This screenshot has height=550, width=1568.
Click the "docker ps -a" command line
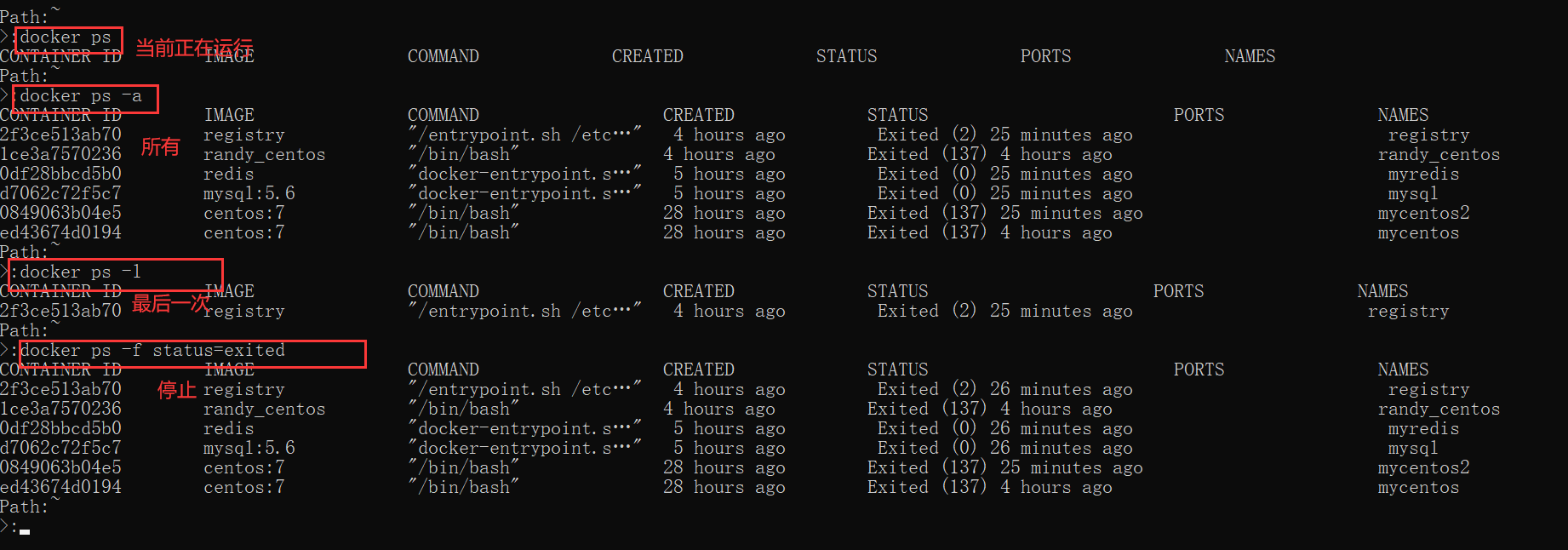click(x=81, y=96)
